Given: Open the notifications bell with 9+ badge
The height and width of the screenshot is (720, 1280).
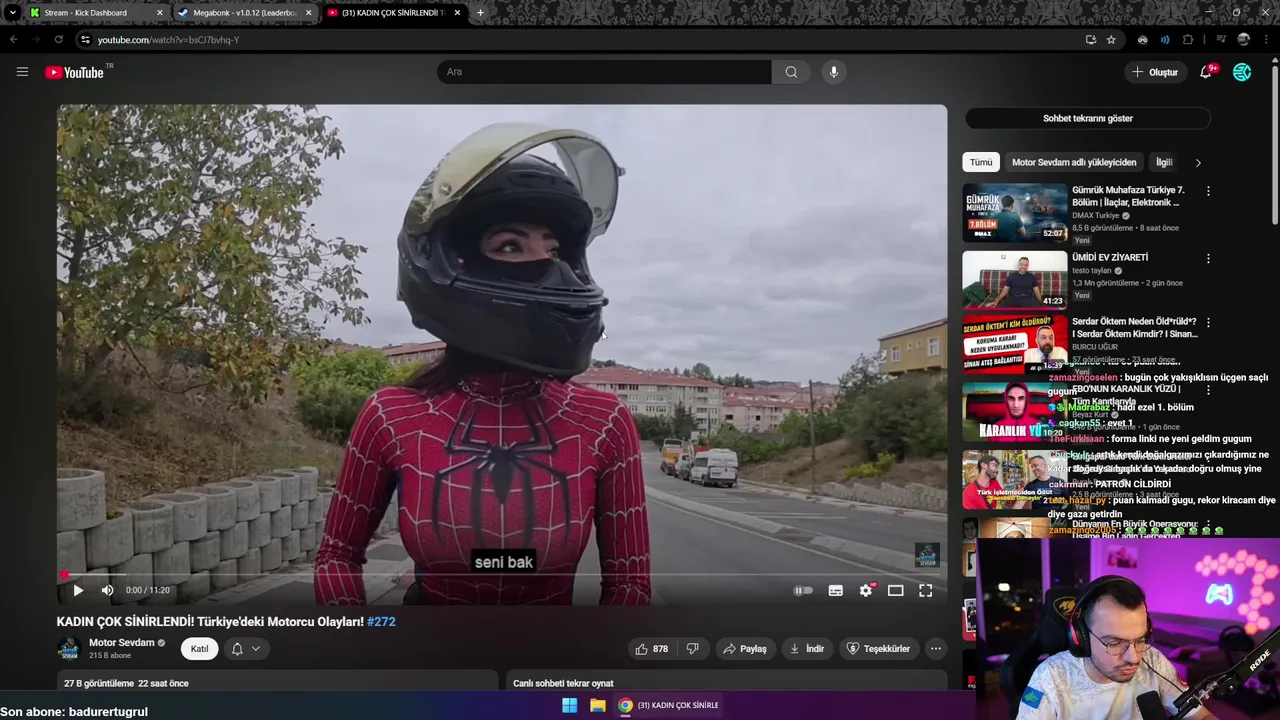Looking at the screenshot, I should [1206, 72].
